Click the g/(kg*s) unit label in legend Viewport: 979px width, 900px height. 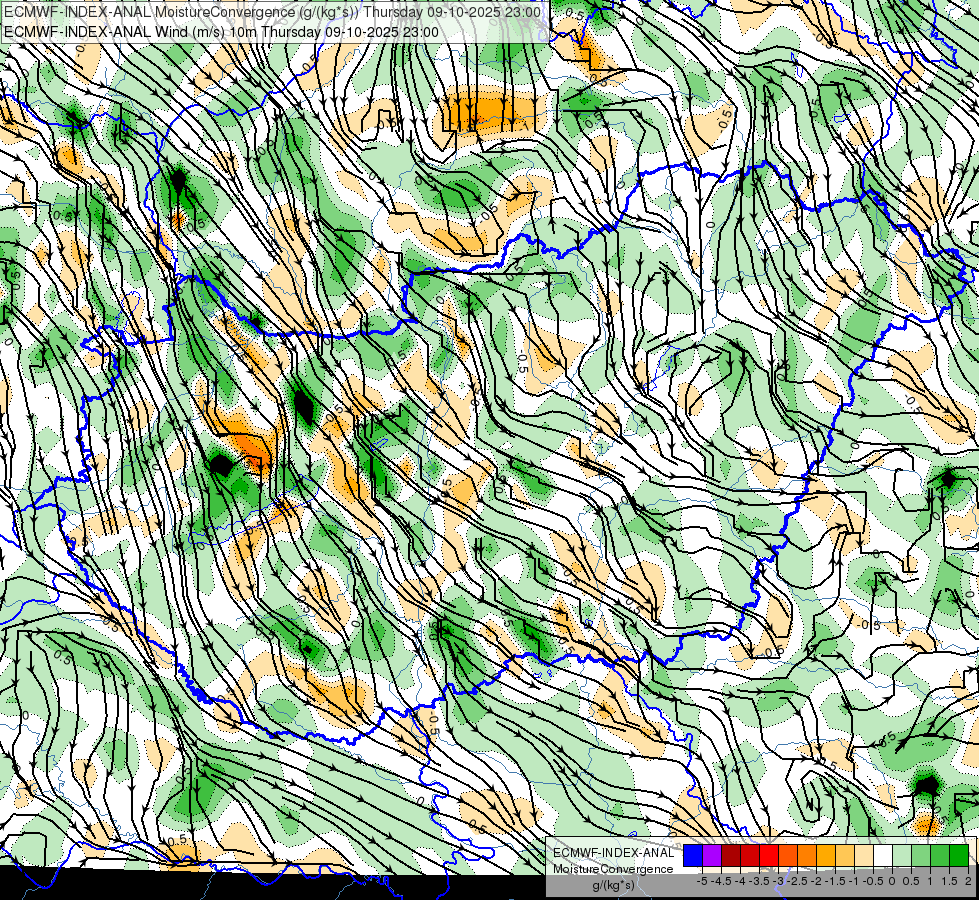point(614,886)
